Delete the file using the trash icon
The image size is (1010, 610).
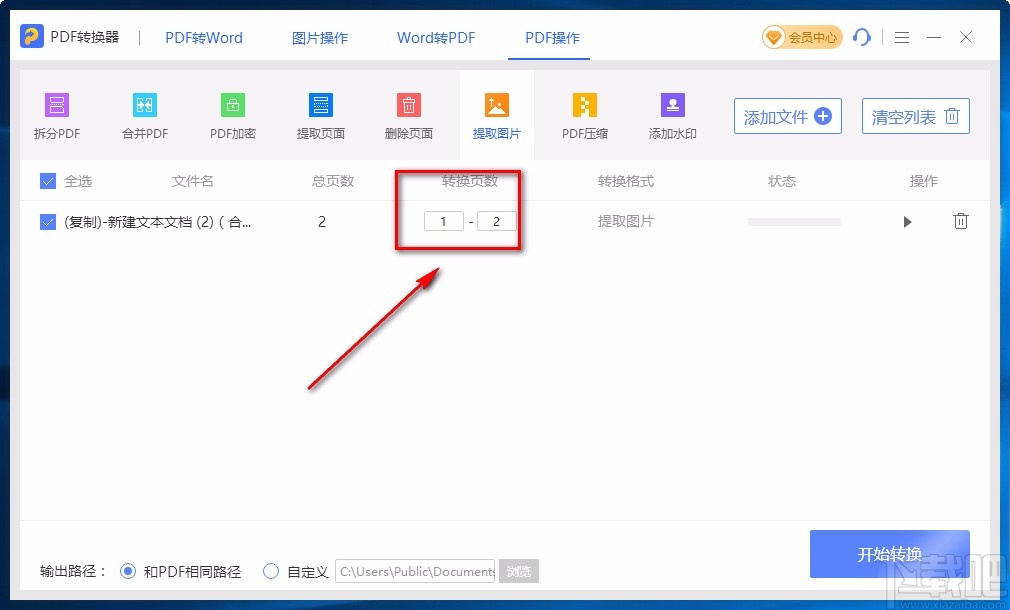tap(961, 221)
